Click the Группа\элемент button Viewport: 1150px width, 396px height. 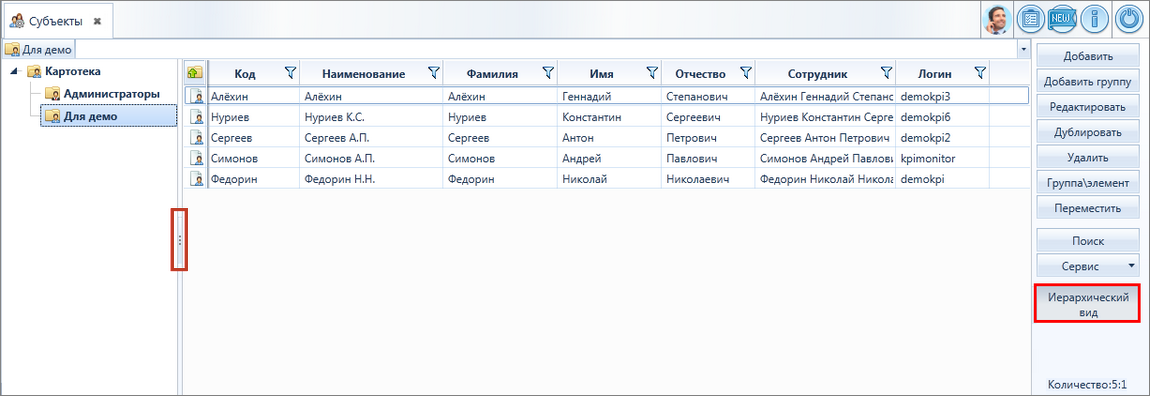pos(1088,183)
